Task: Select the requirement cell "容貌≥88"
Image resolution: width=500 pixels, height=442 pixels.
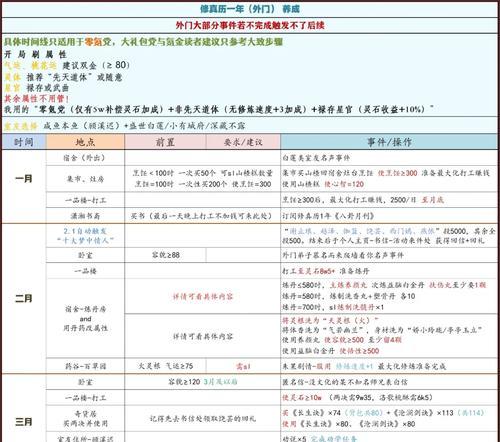Action: click(x=166, y=255)
